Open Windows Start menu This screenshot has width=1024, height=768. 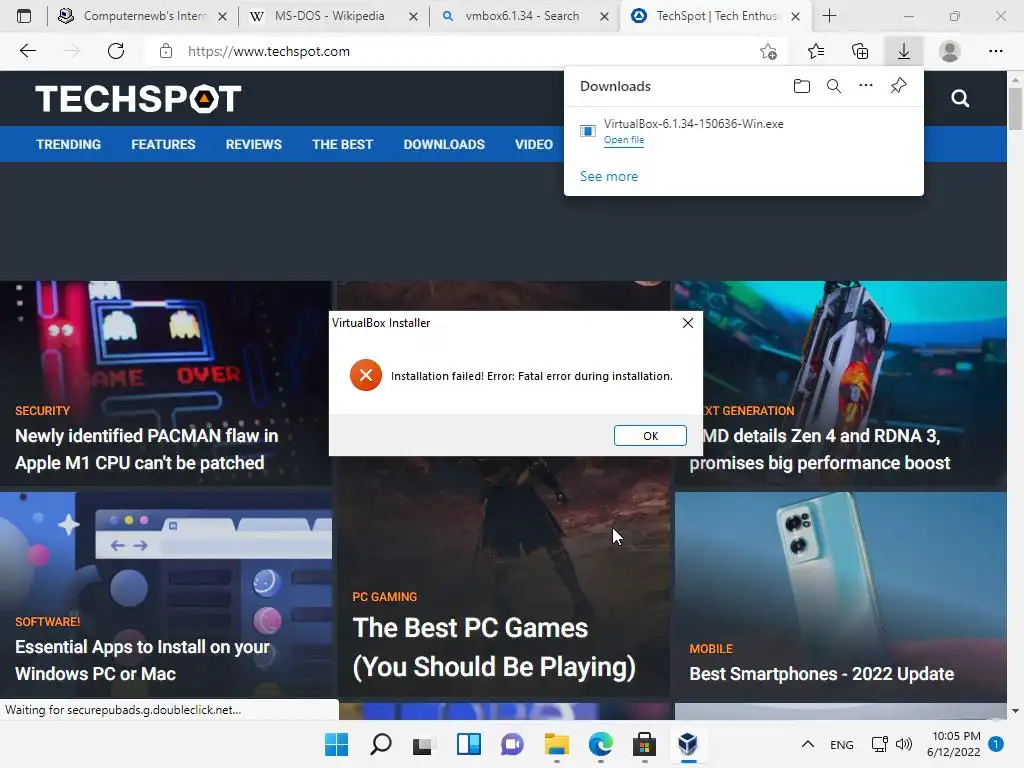tap(337, 744)
